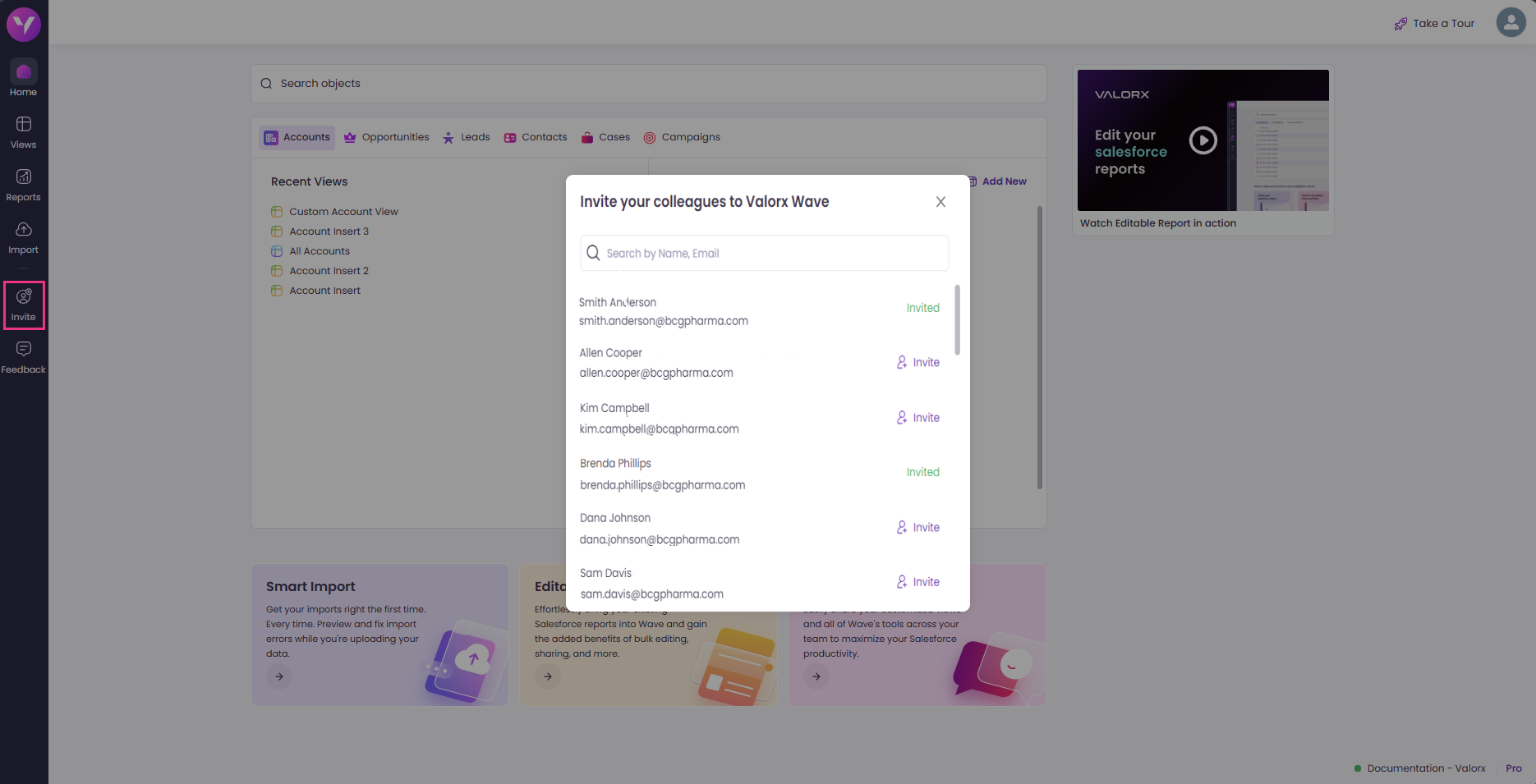The image size is (1536, 784).
Task: Click the orange report-document illustration
Action: pos(734,667)
